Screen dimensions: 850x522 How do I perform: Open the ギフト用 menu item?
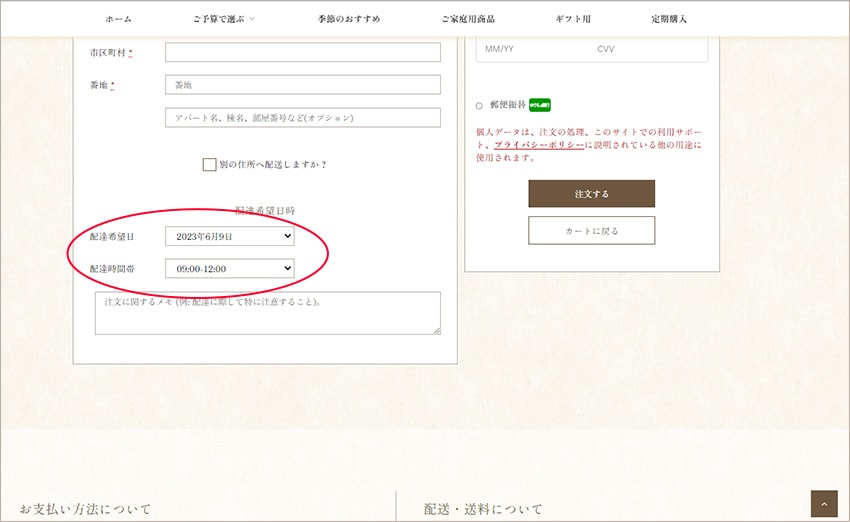pos(573,19)
